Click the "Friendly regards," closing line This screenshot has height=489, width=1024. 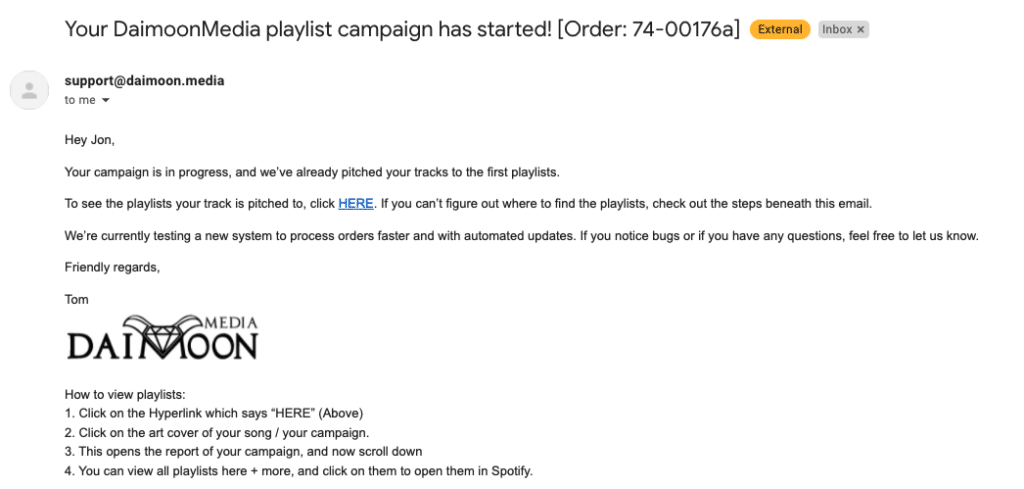click(x=112, y=267)
